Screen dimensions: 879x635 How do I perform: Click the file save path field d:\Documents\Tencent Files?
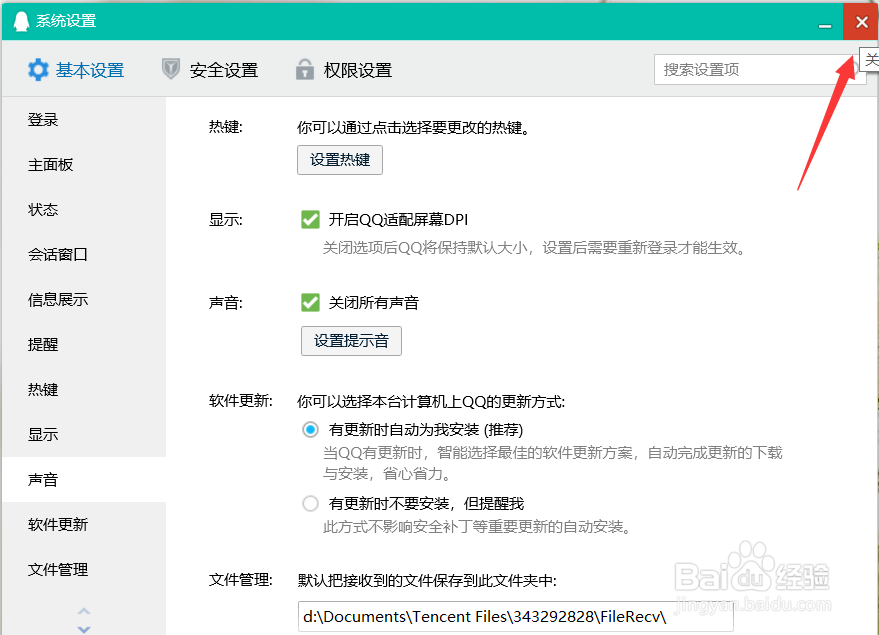(x=515, y=617)
